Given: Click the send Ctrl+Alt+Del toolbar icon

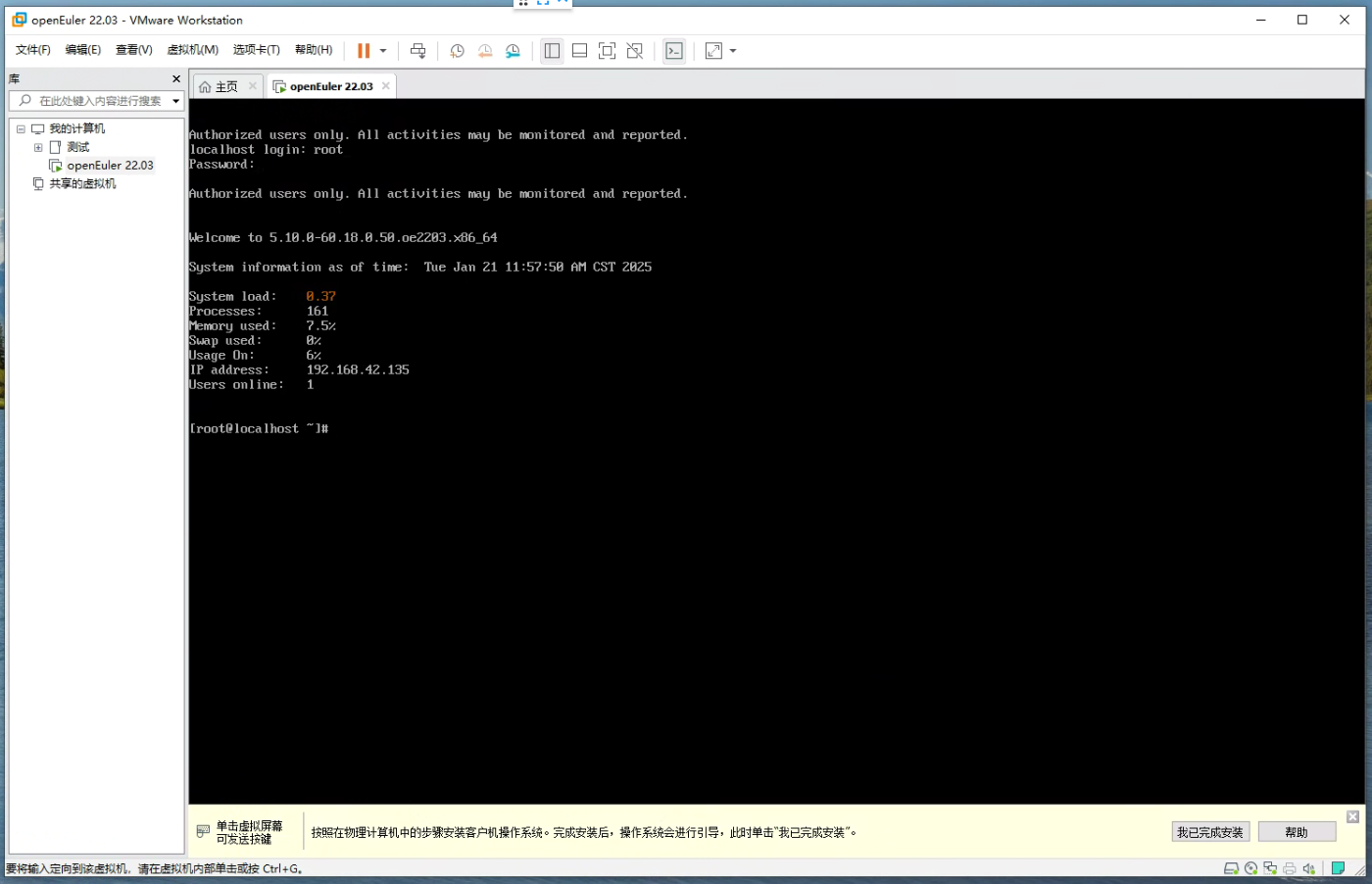Looking at the screenshot, I should (x=418, y=51).
